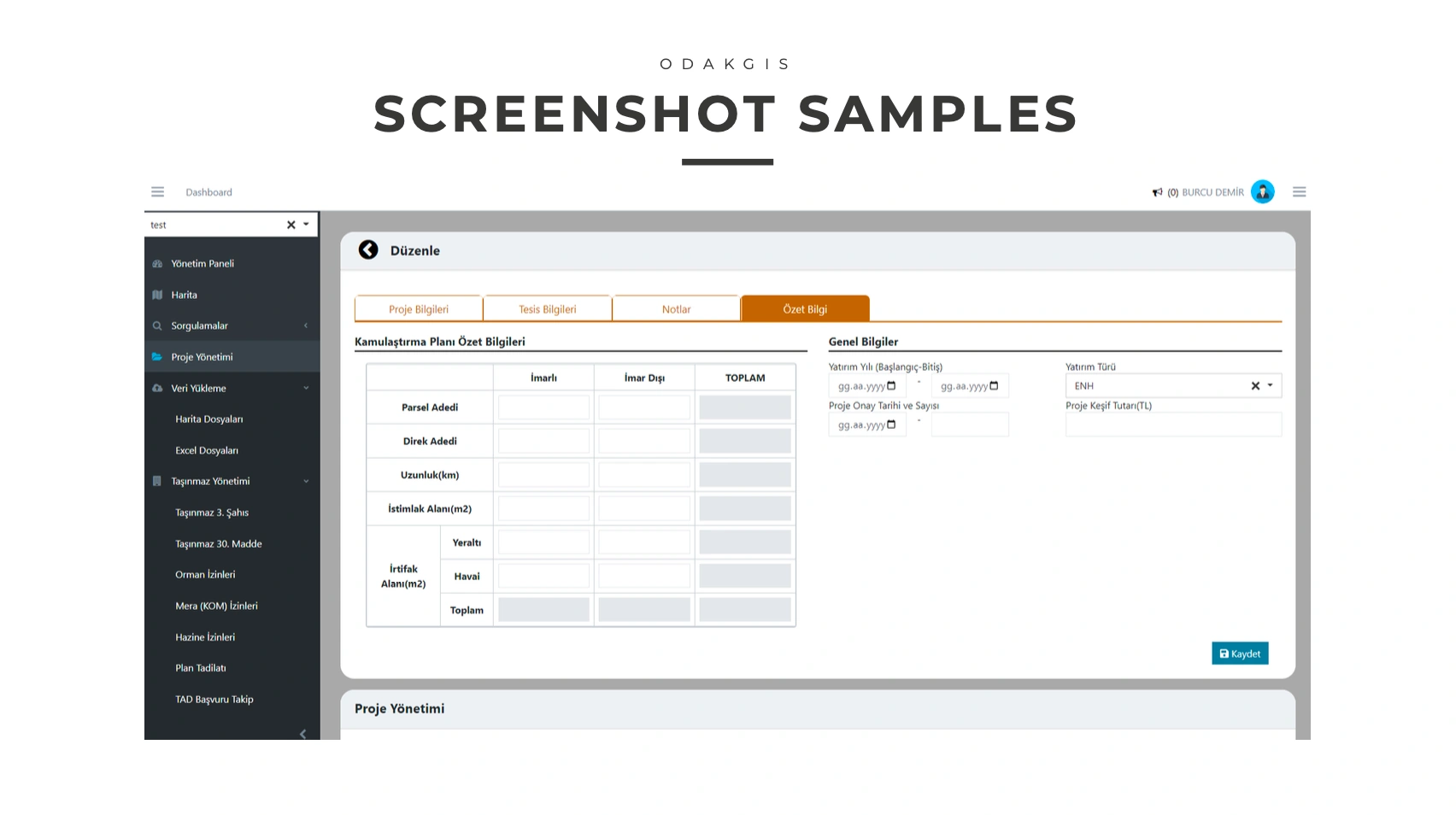The height and width of the screenshot is (815, 1456).
Task: Collapse the sidebar using bottom chevron
Action: pos(302,734)
